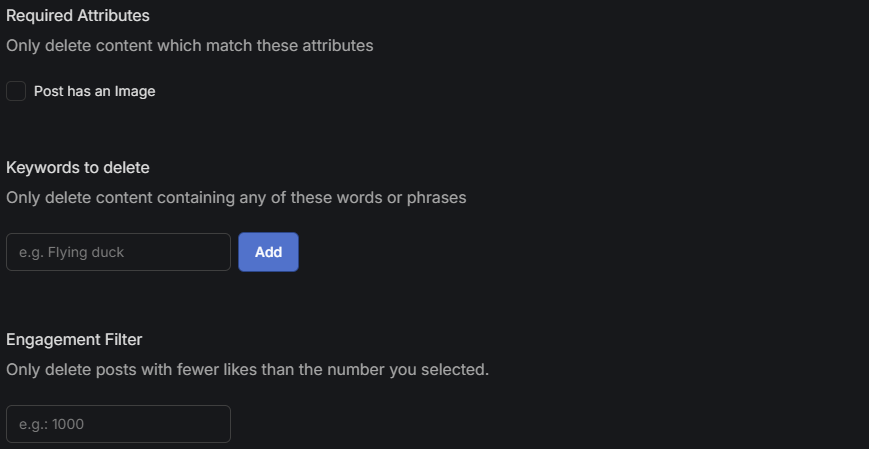
Task: Enable the Post has an Image checkbox
Action: click(16, 91)
